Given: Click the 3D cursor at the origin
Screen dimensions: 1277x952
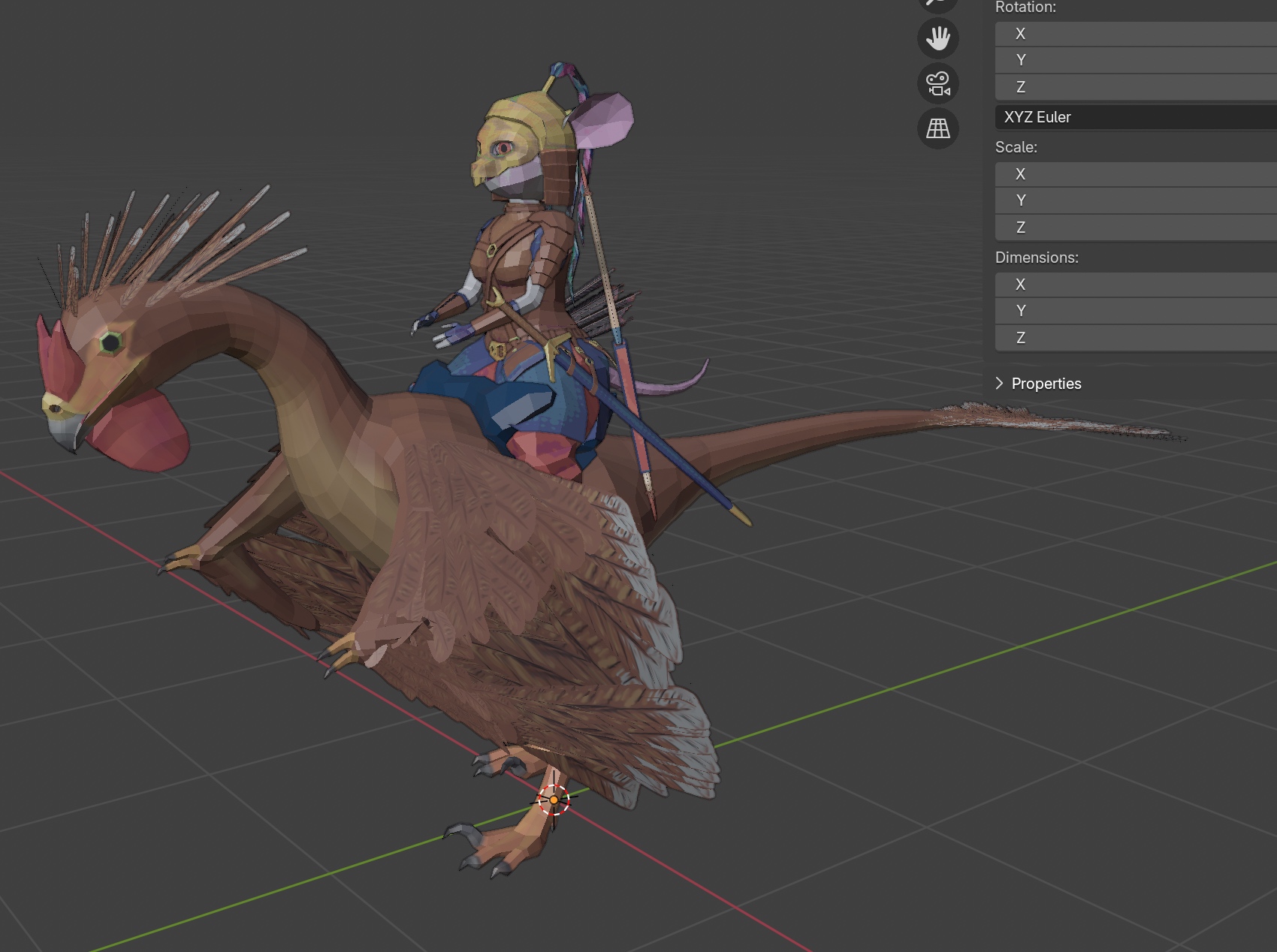Looking at the screenshot, I should point(554,800).
